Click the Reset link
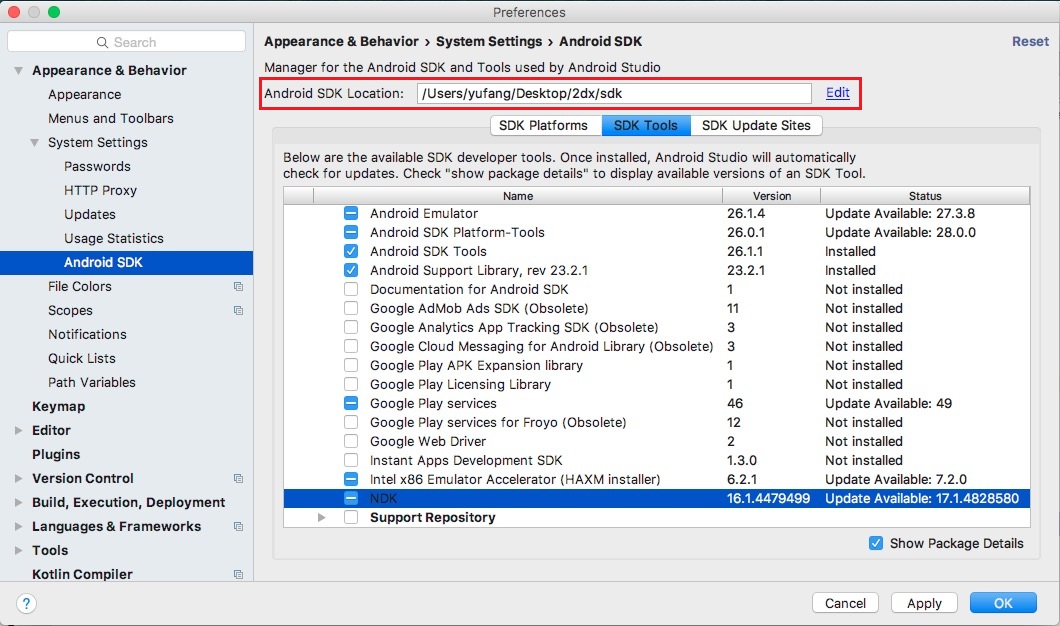 (x=1030, y=41)
